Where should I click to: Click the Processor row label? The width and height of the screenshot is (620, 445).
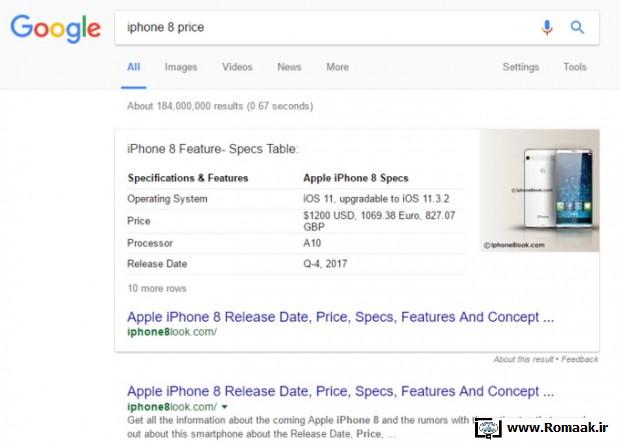[150, 243]
